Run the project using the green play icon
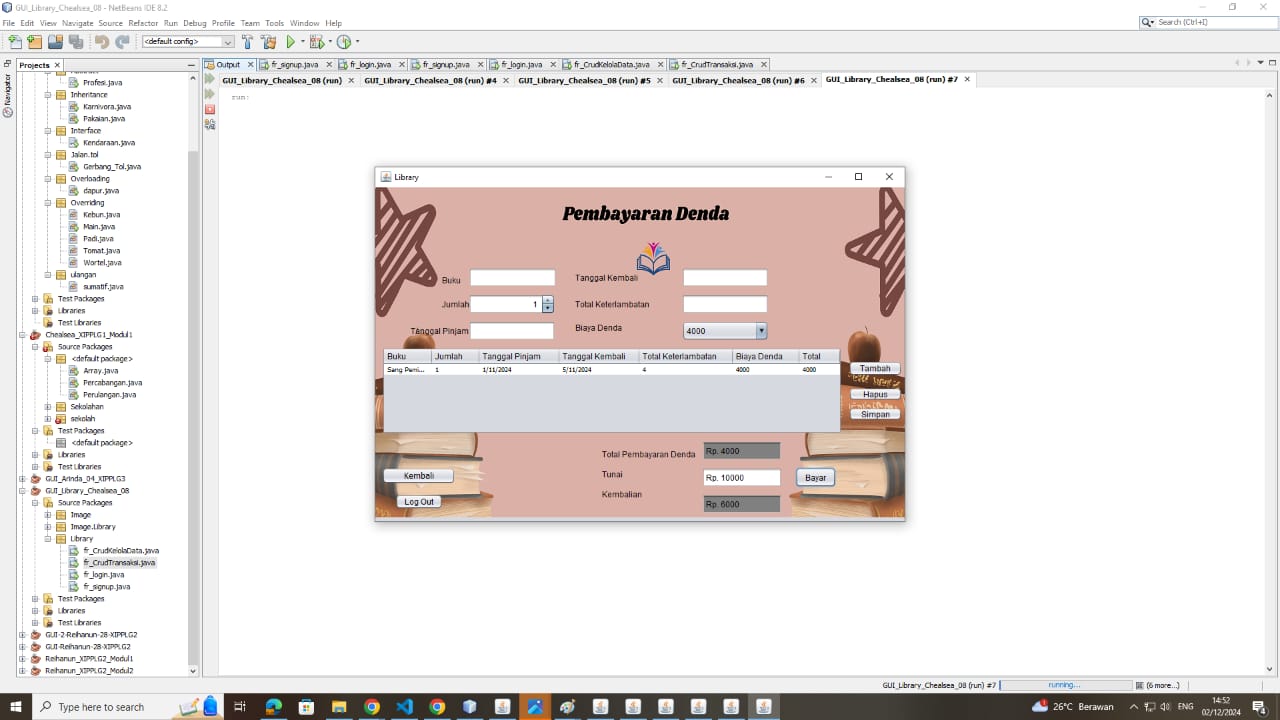The image size is (1280, 720). click(289, 42)
